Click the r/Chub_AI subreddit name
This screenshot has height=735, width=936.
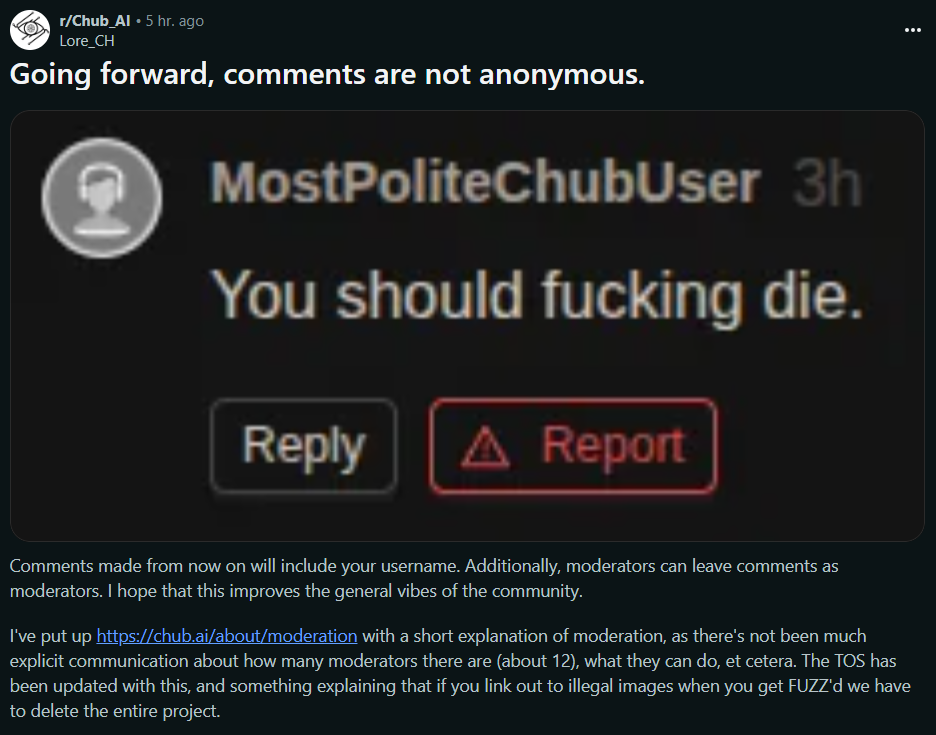(95, 21)
